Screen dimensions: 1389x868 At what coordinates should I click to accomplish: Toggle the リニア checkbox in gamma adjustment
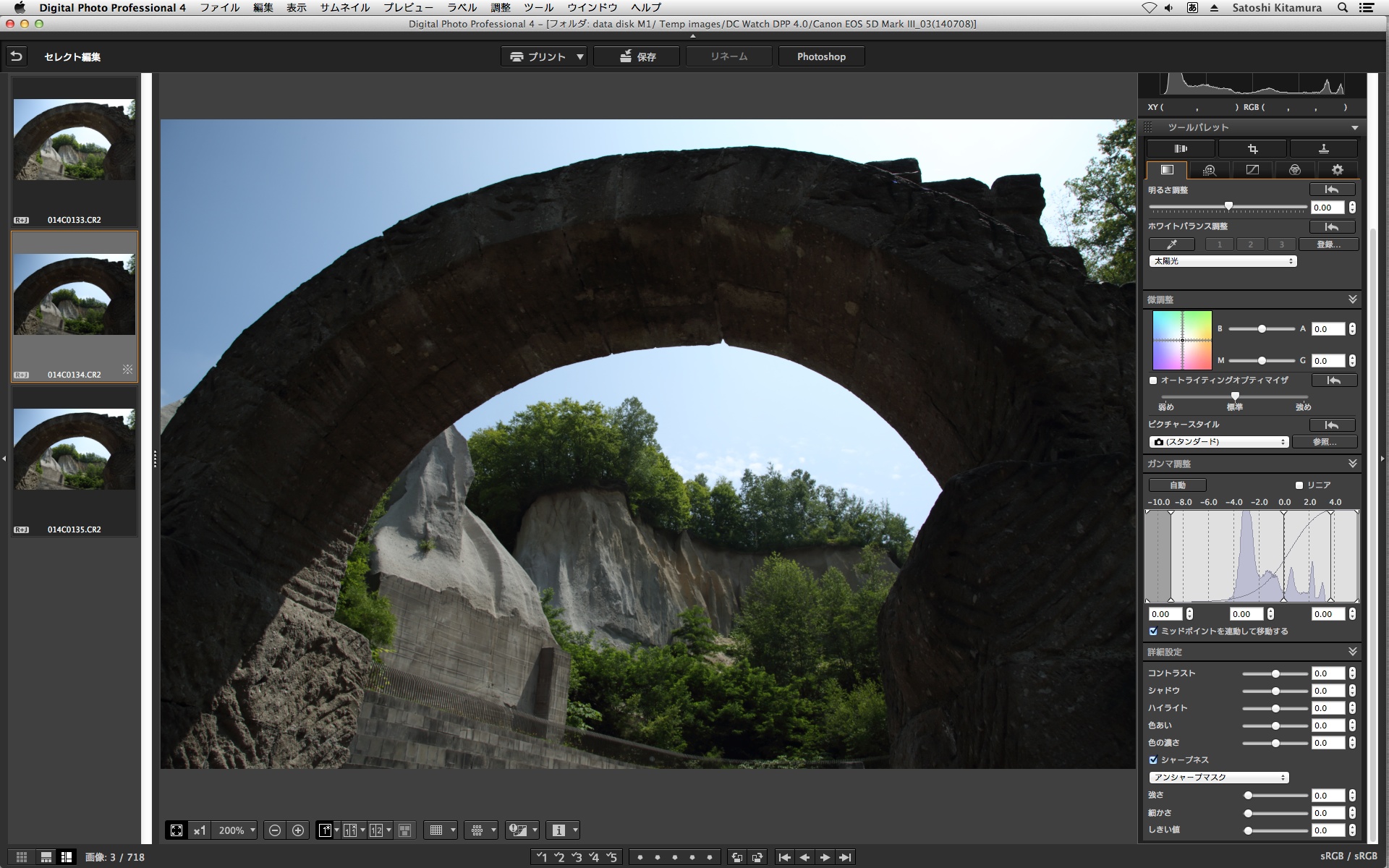click(1299, 485)
